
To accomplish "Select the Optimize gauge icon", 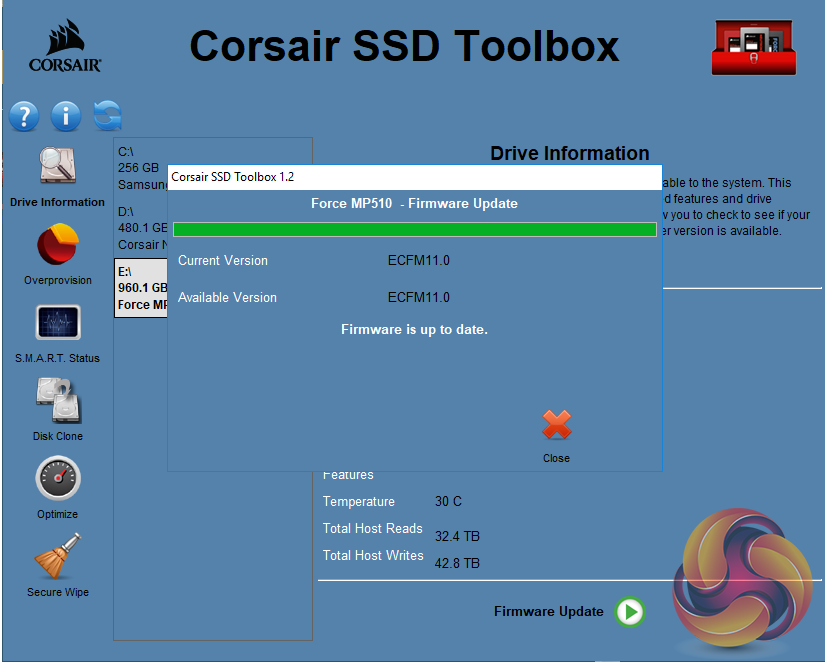I will [x=57, y=479].
